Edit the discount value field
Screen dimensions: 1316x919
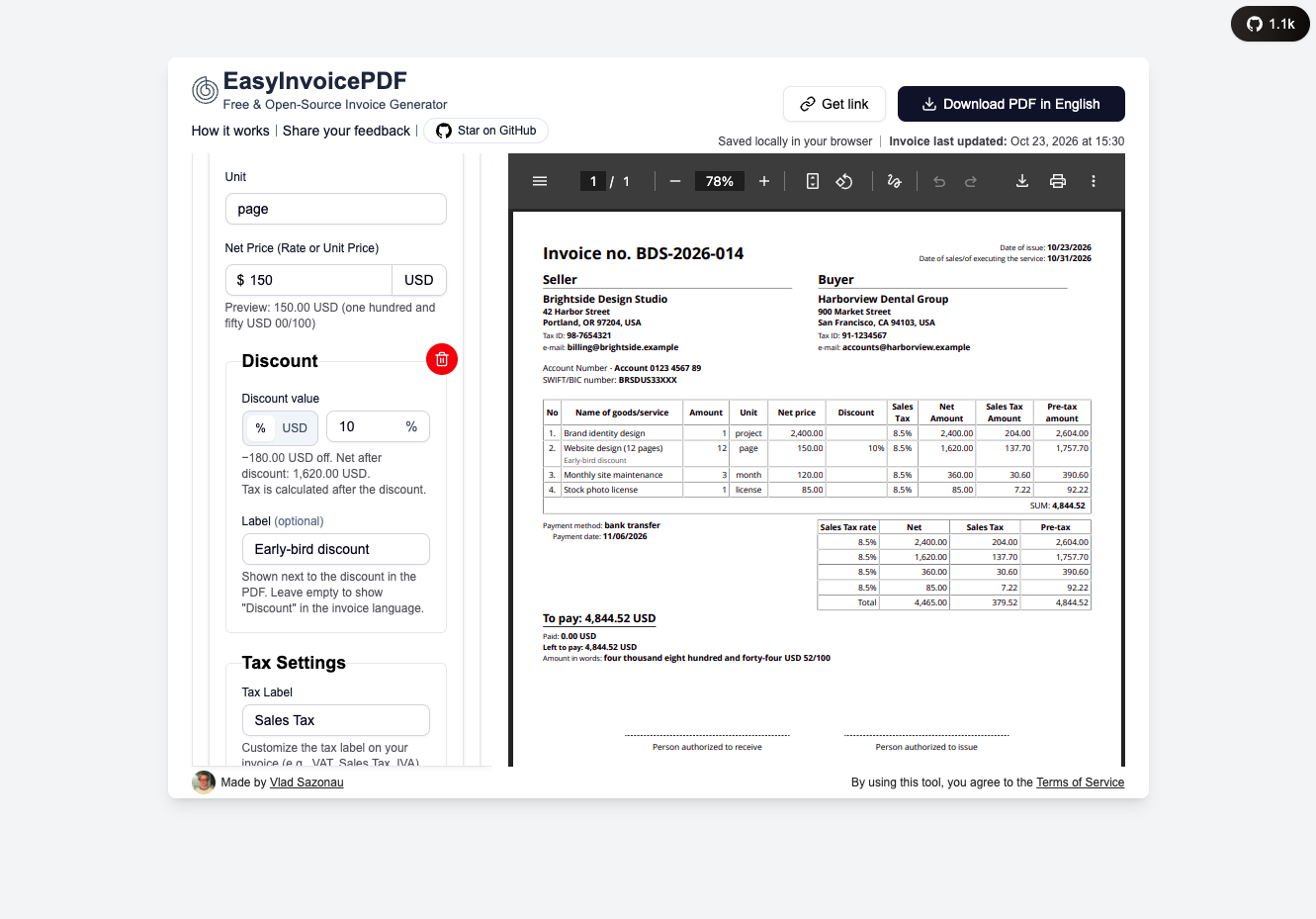pos(378,426)
